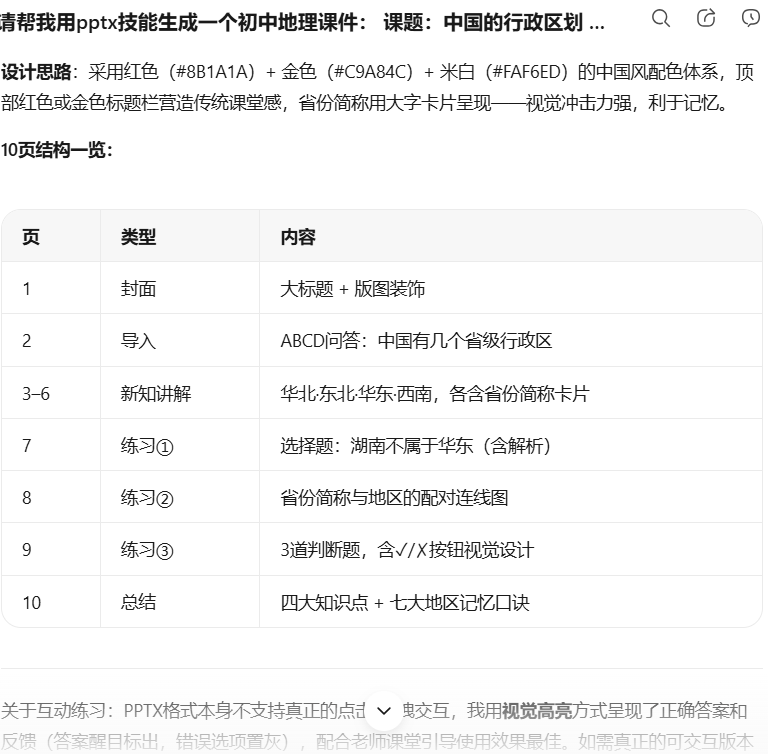
Task: Select the 总结 cell
Action: point(180,602)
